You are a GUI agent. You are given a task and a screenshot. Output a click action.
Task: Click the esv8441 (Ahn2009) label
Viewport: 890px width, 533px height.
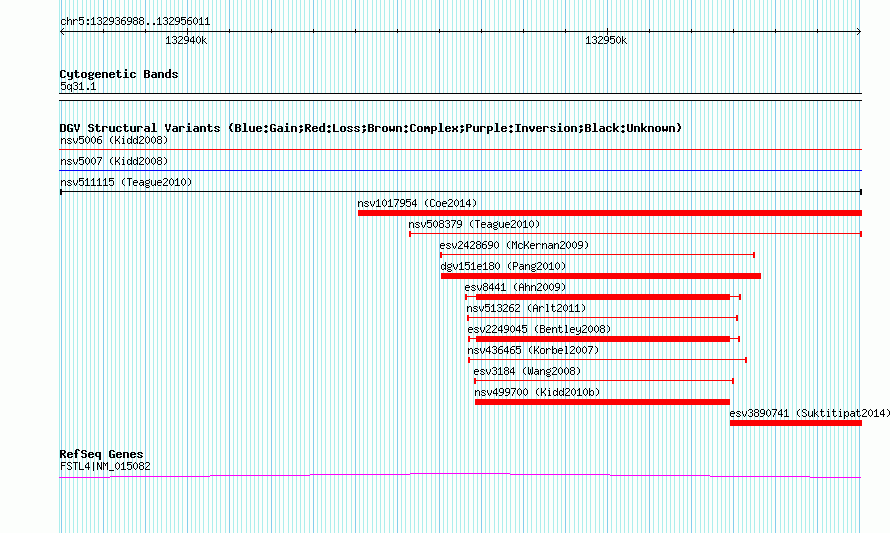[515, 287]
